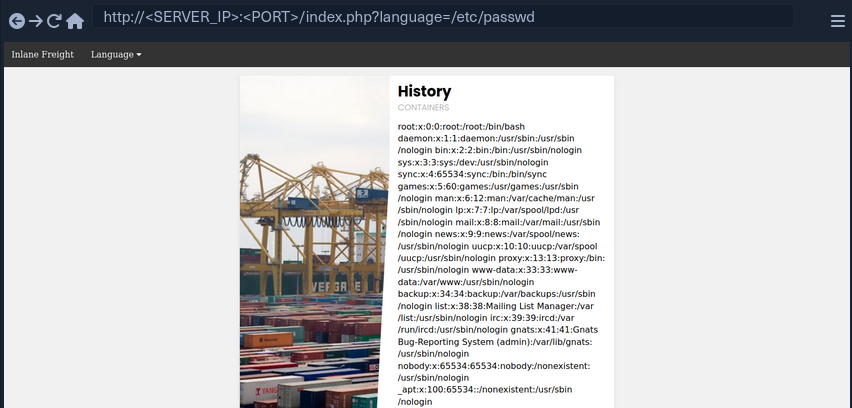Reload the page with the refresh icon

[54, 20]
